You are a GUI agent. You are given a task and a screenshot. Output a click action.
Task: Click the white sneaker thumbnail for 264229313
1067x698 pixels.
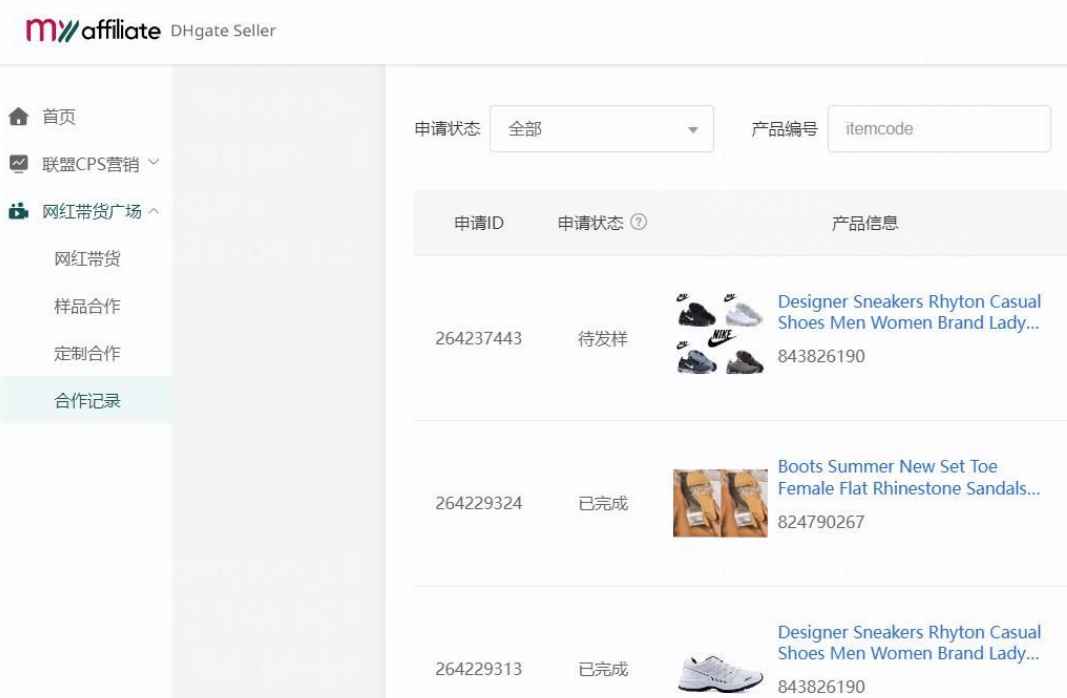tap(720, 673)
